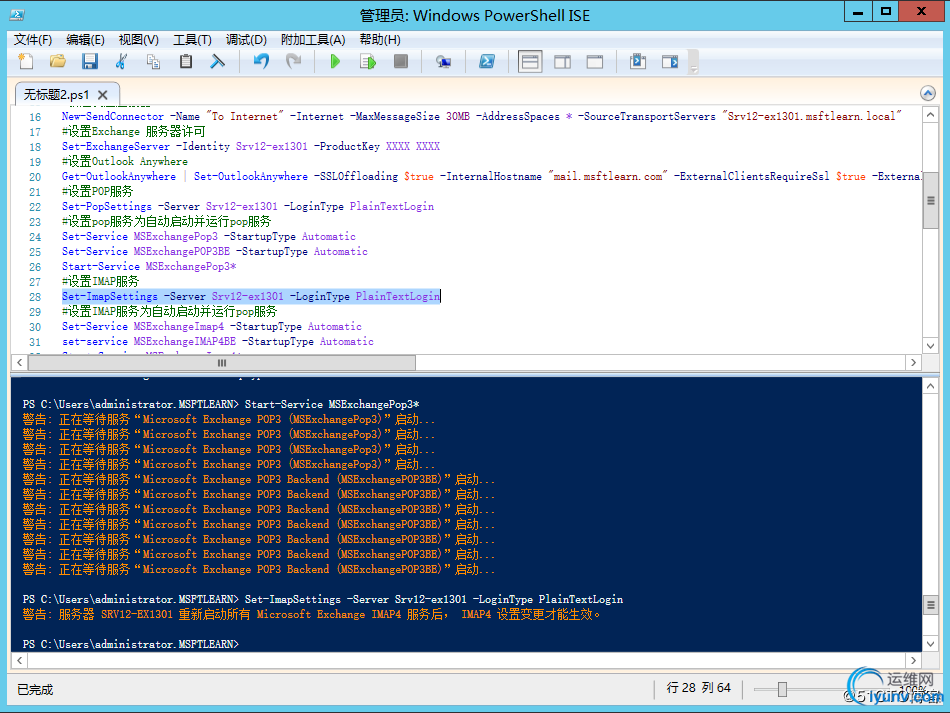Screen dimensions: 950x713
Task: Click the 行 28 列 64 position indicator
Action: 699,688
